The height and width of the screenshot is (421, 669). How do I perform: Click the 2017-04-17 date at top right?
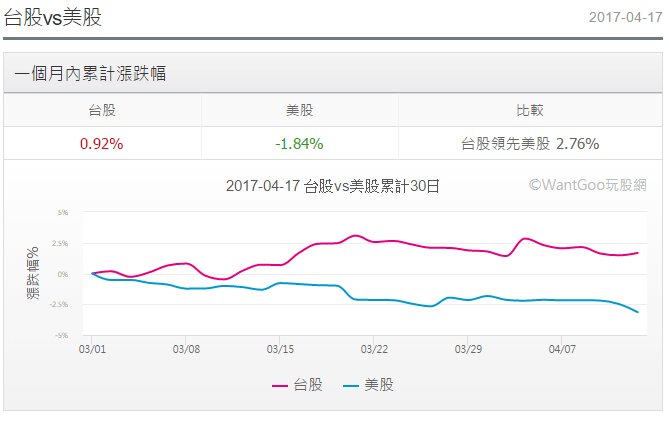pyautogui.click(x=624, y=18)
